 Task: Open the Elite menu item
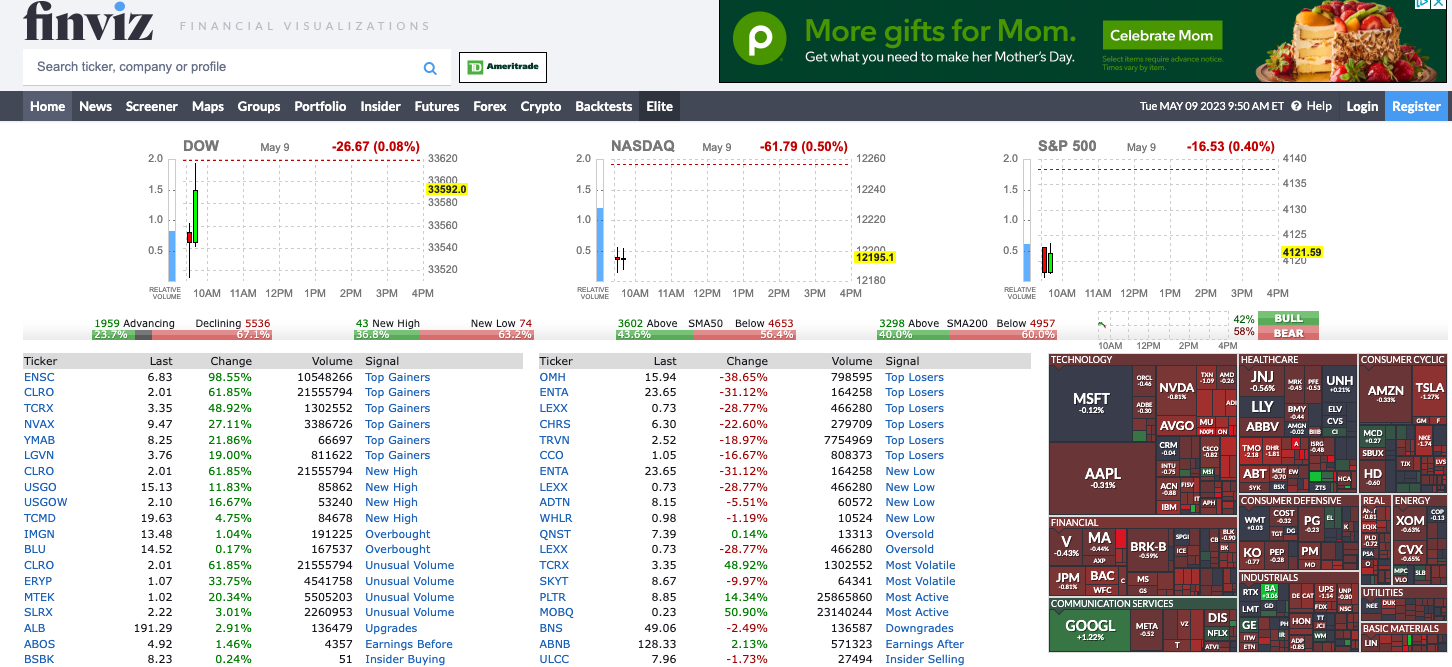pos(660,106)
